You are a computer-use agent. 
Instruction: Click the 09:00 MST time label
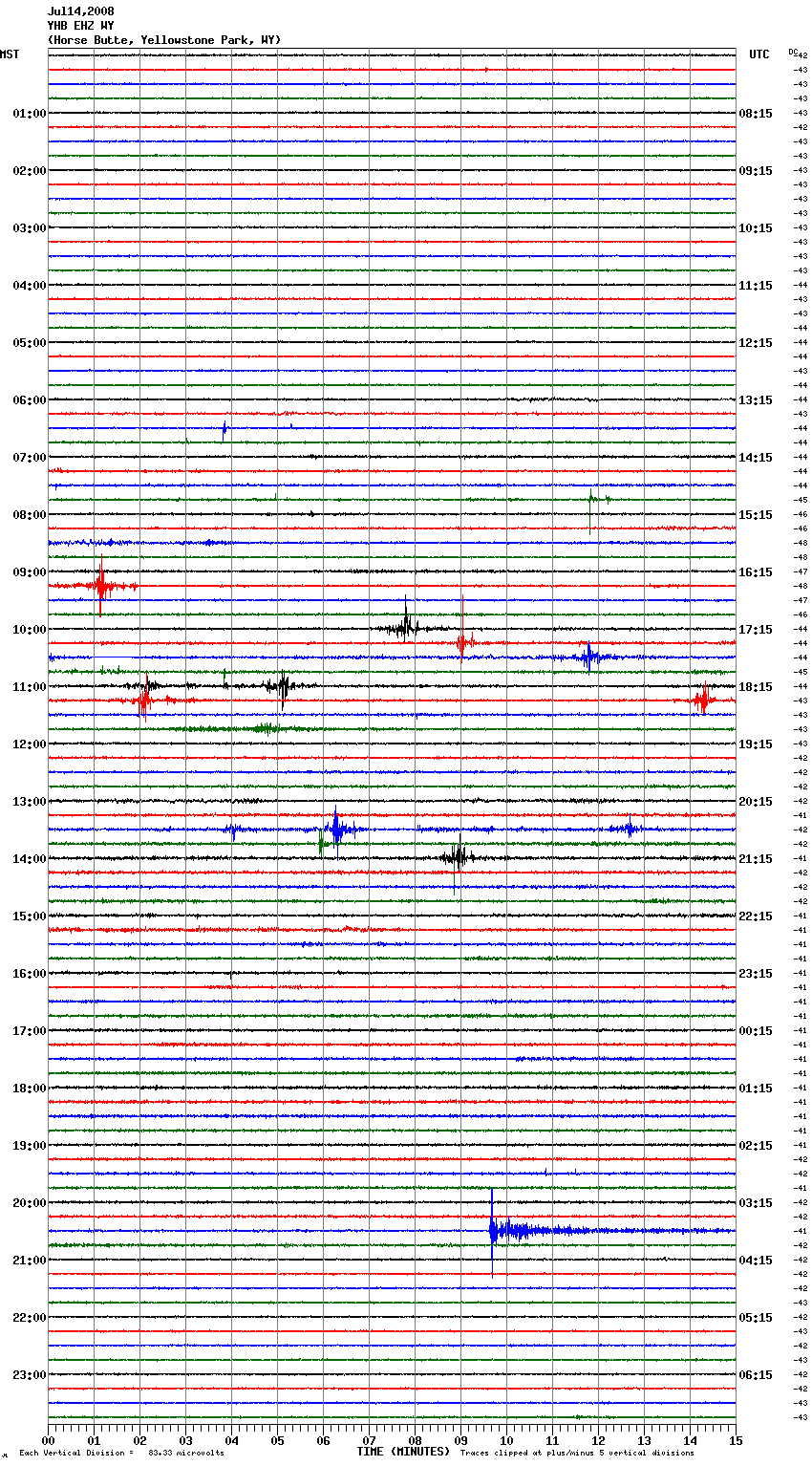click(x=30, y=572)
